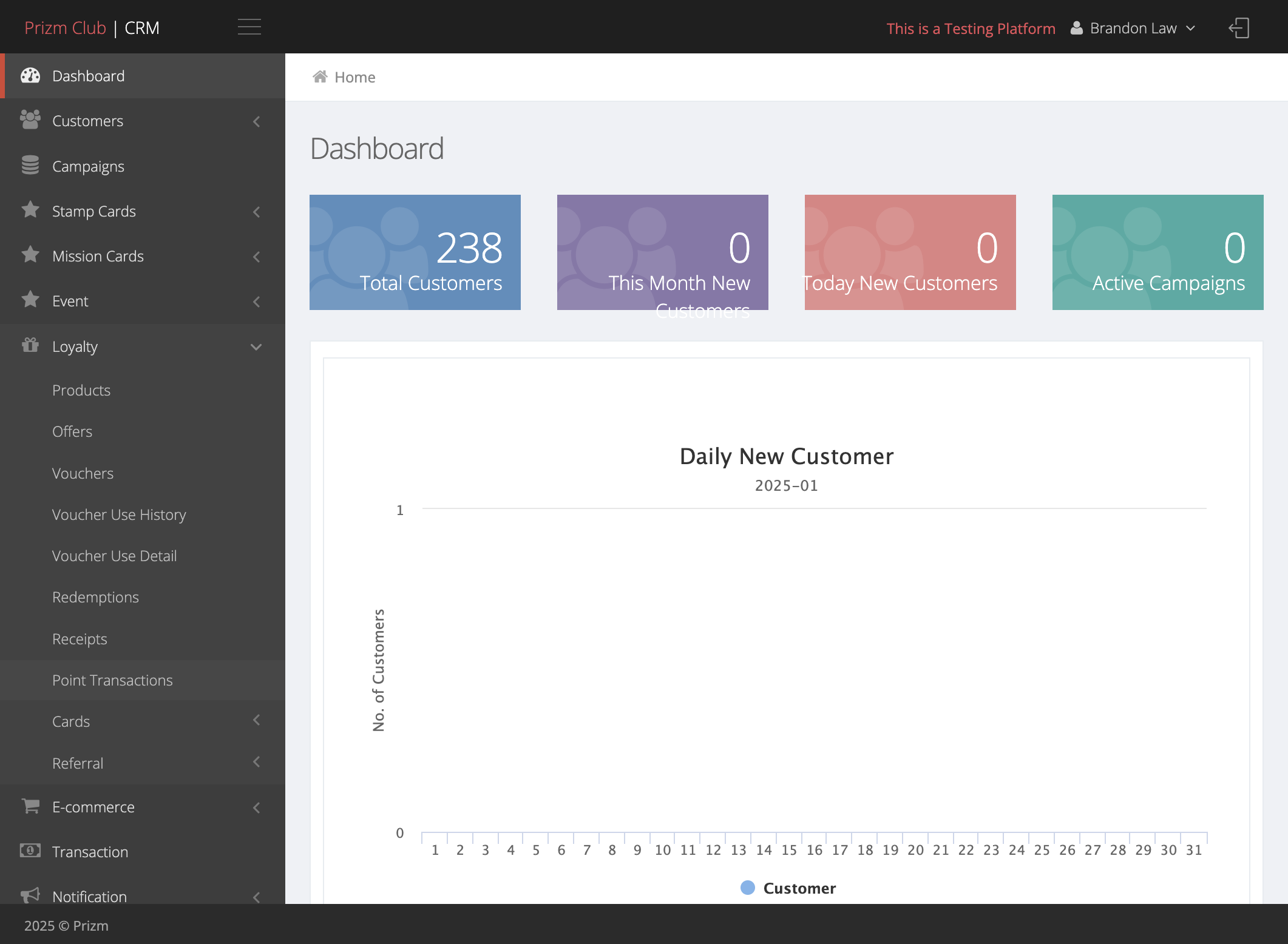The height and width of the screenshot is (944, 1288).
Task: Click the 2025-01 chart subtitle
Action: point(787,485)
